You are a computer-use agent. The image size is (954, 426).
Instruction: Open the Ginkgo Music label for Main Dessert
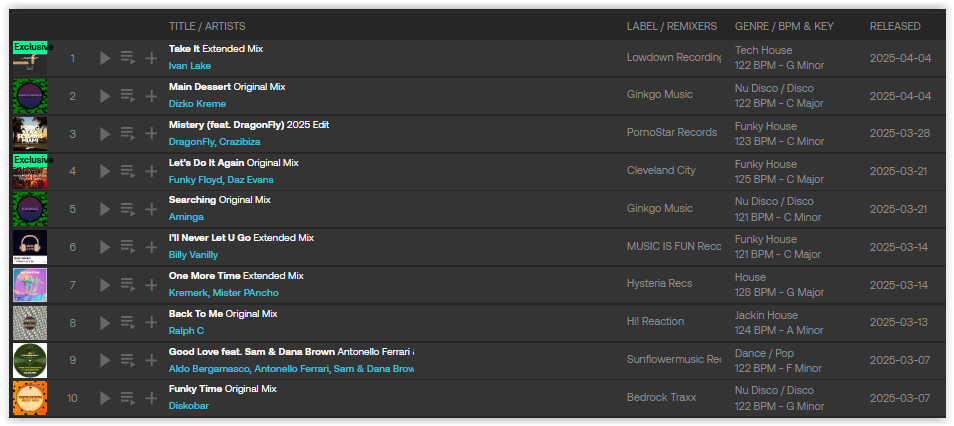coord(659,96)
